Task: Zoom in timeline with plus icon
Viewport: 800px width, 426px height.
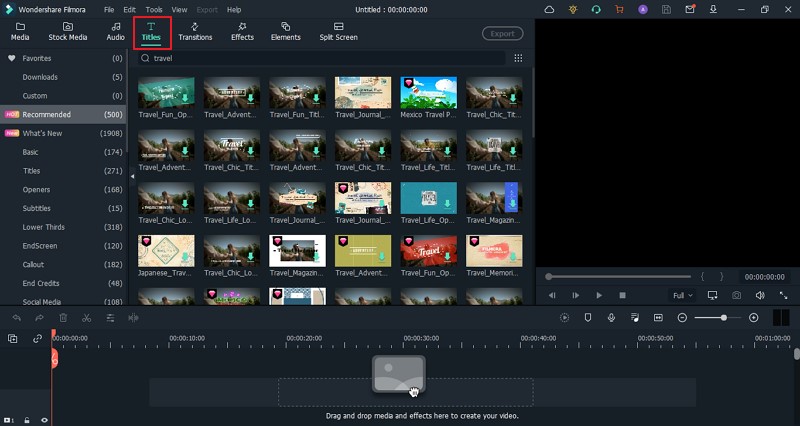Action: 754,318
